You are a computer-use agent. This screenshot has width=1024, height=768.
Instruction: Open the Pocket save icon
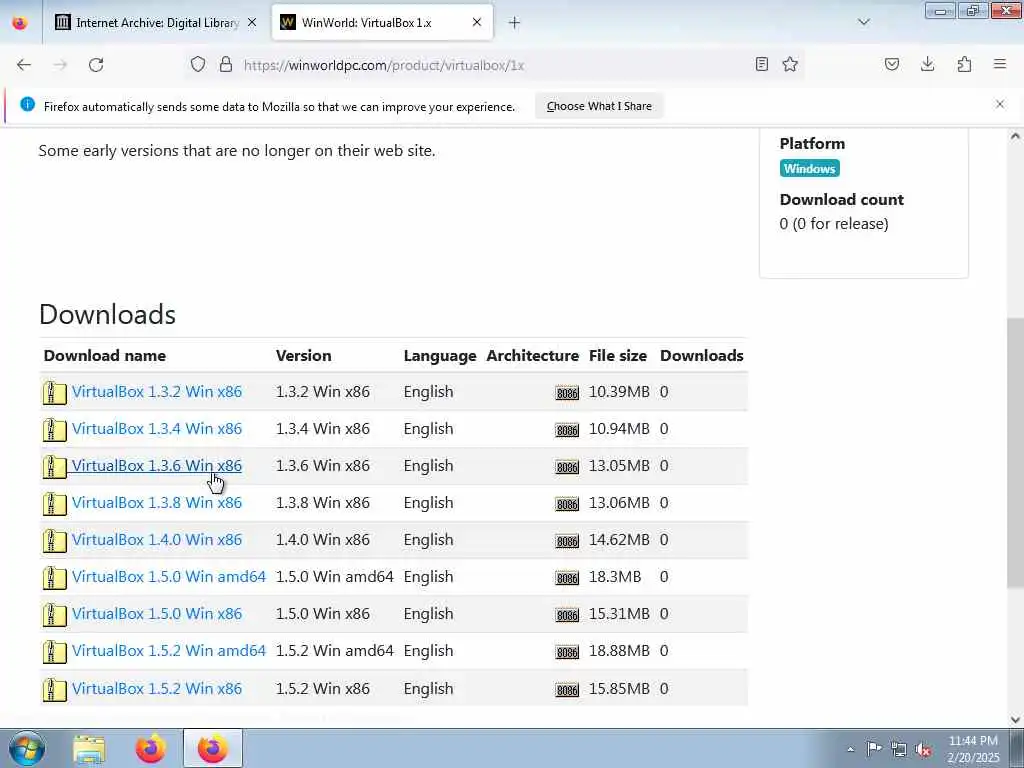coord(892,64)
